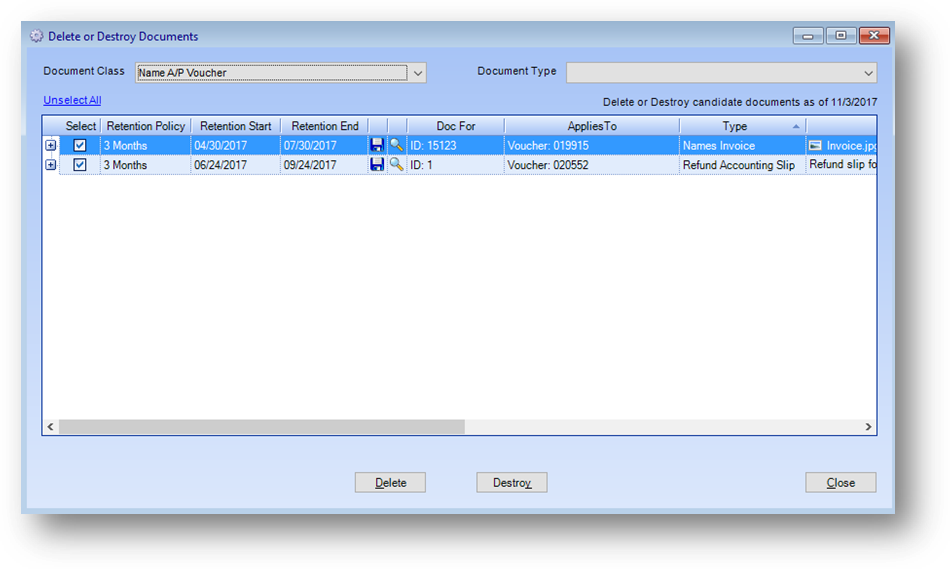Click magnifier icon in Refund Accounting Slip row
The width and height of the screenshot is (950, 569).
[397, 165]
